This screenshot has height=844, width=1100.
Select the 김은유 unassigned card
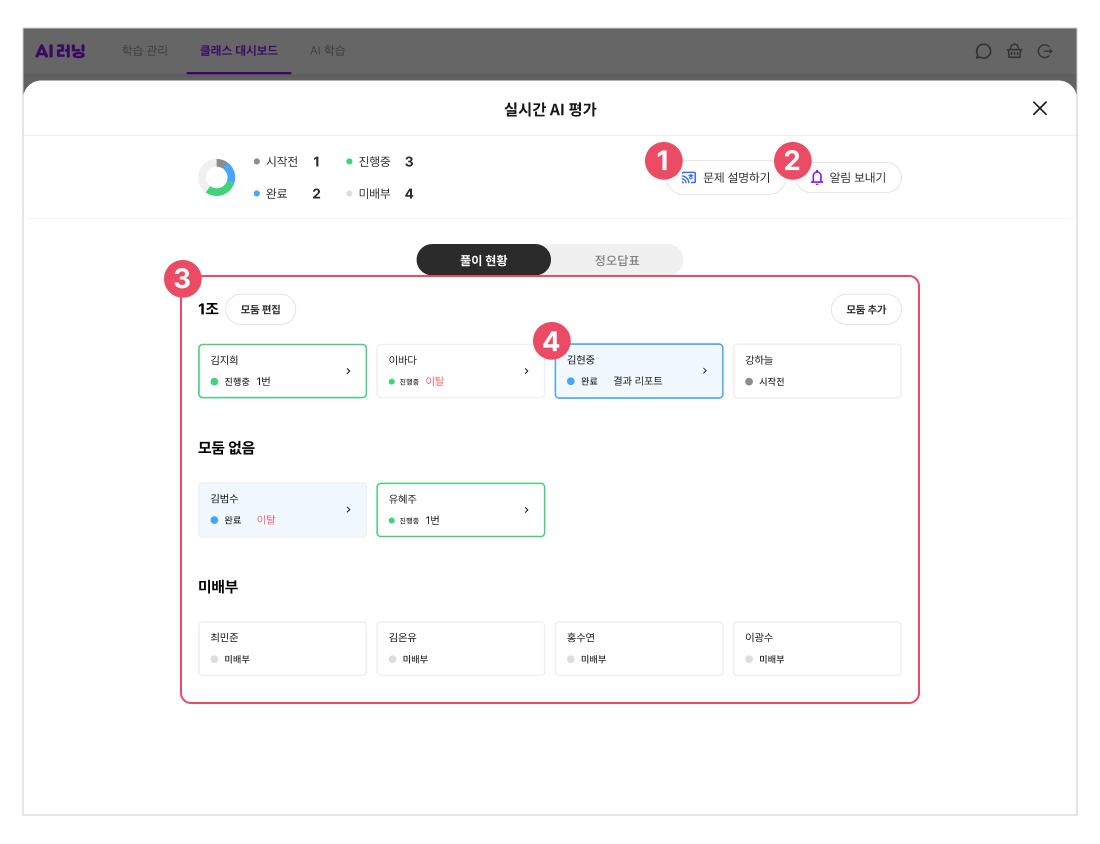(460, 648)
